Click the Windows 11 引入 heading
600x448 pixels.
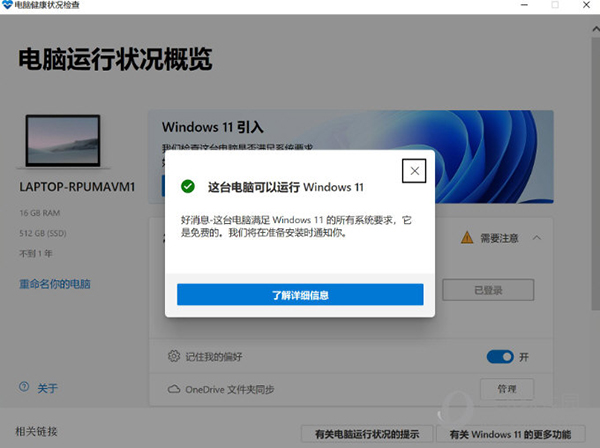213,127
